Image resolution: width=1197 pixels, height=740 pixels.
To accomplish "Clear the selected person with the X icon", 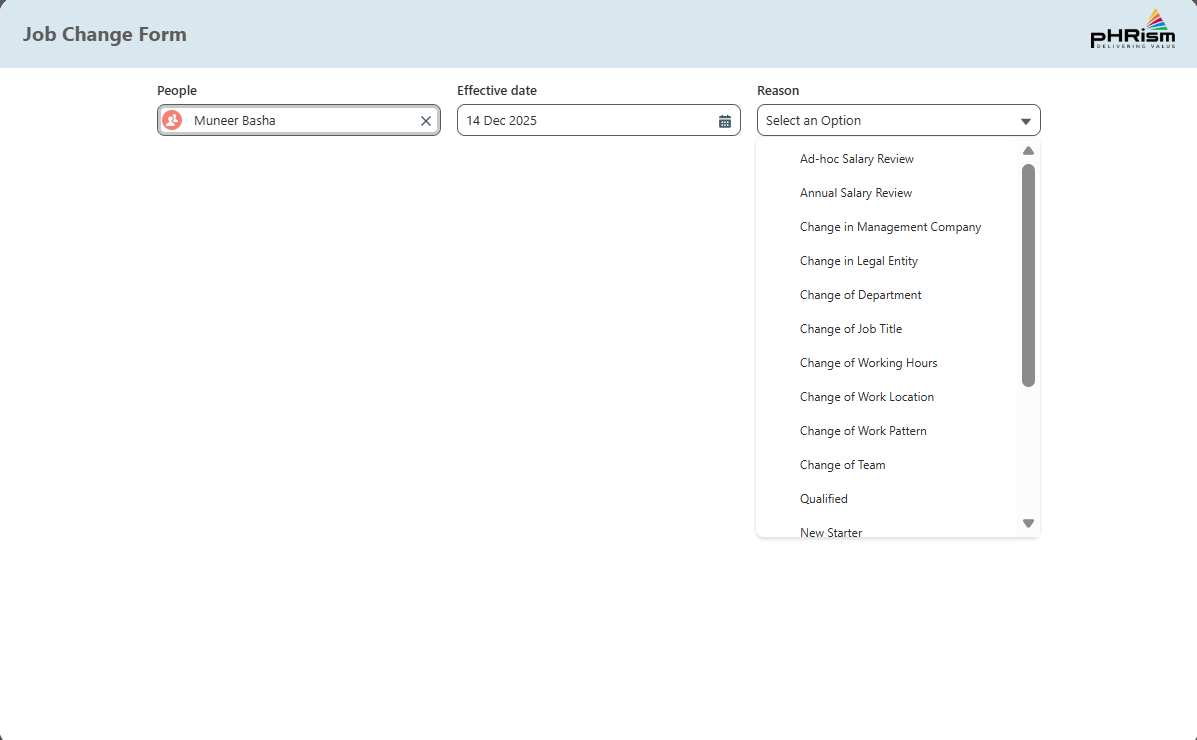I will tap(426, 121).
